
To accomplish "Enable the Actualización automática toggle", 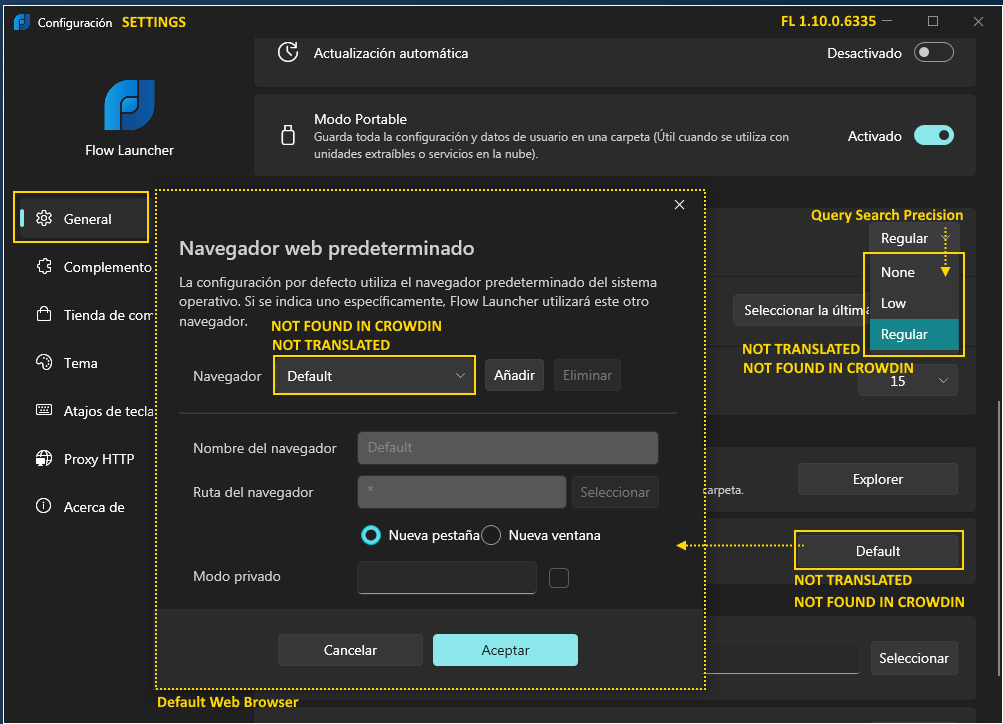I will pyautogui.click(x=933, y=51).
